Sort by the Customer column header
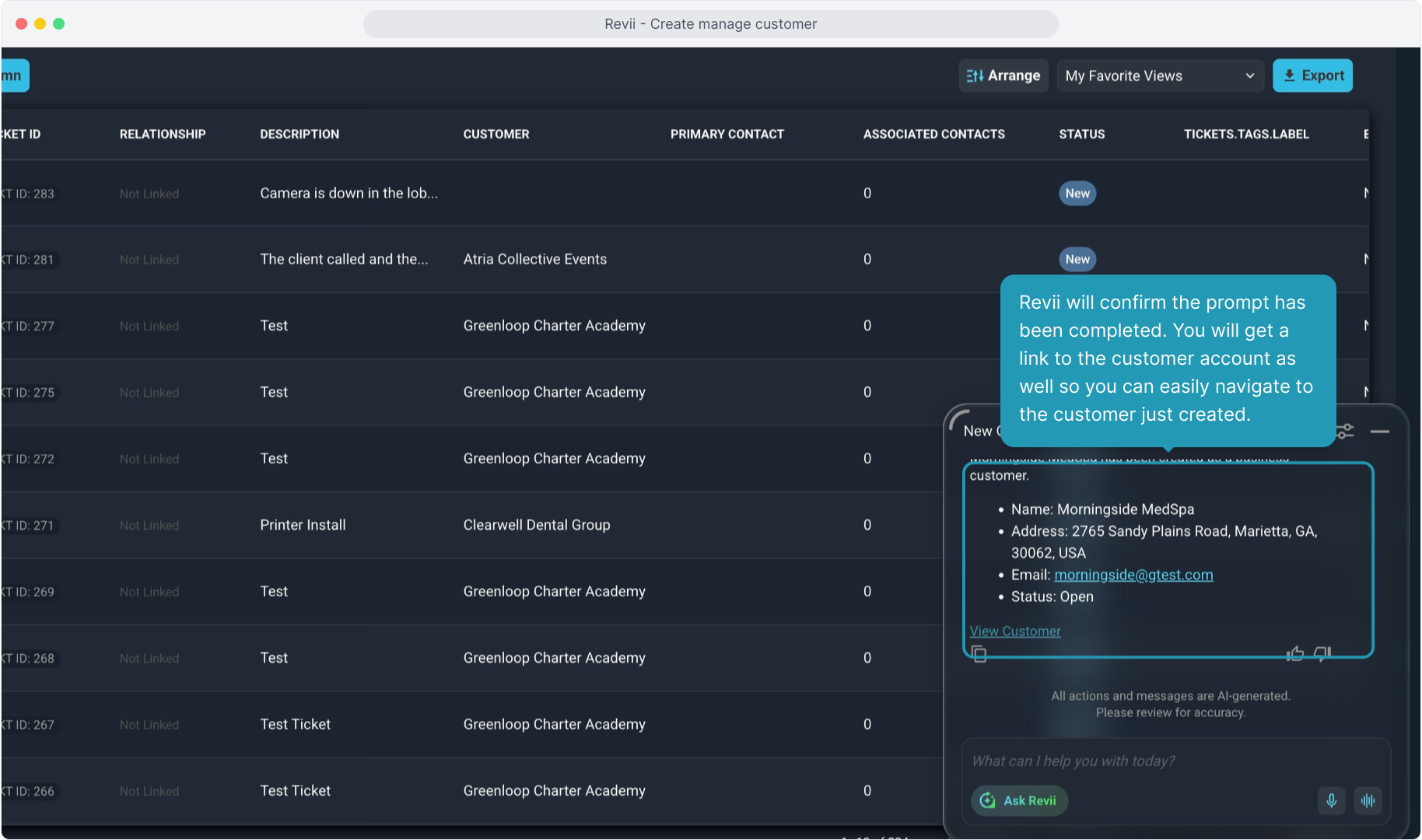The width and height of the screenshot is (1422, 840). 496,134
